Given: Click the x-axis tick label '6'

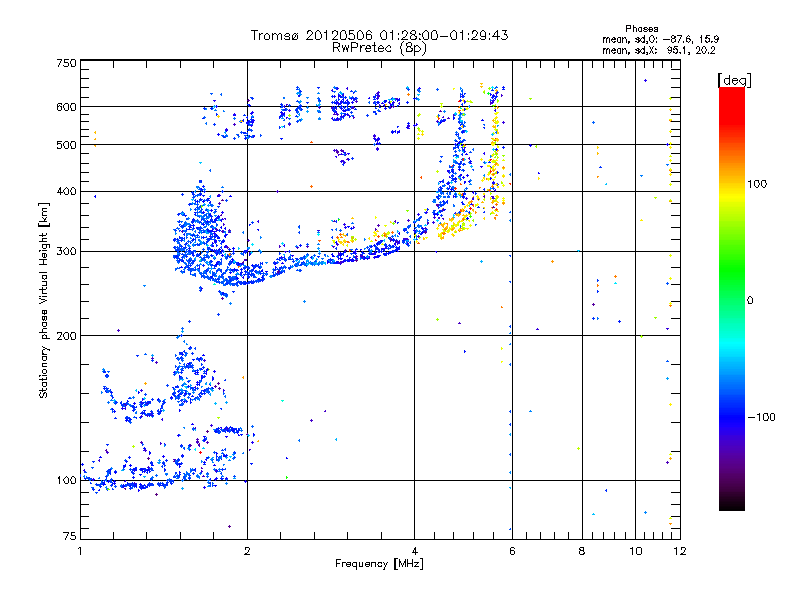Looking at the screenshot, I should (x=512, y=551).
